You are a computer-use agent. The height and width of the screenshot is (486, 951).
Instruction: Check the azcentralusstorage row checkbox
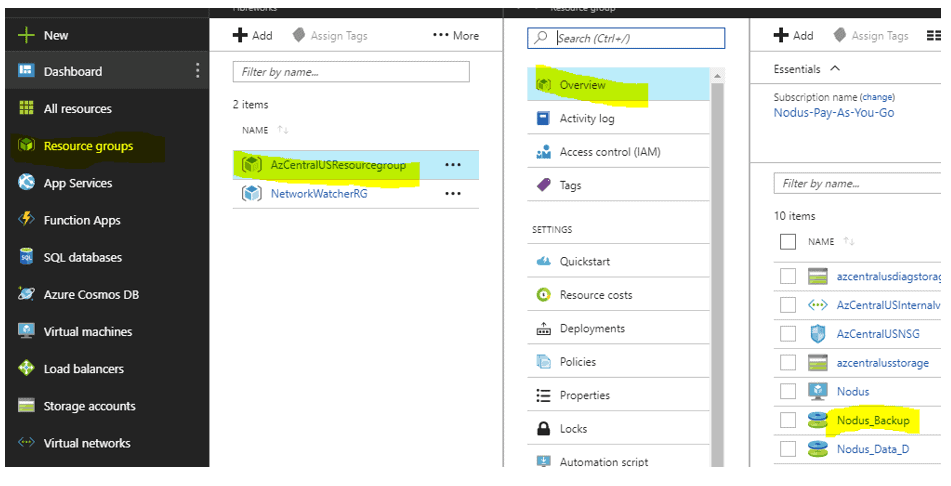point(787,362)
